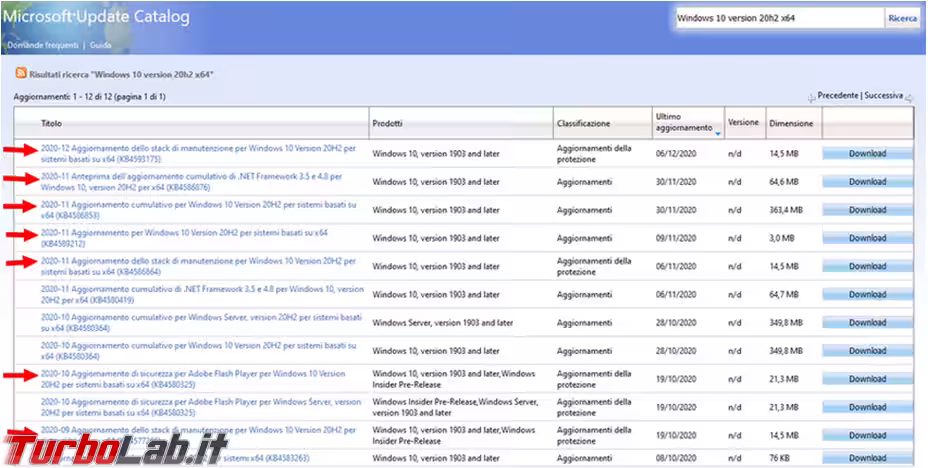
Task: Download the KB4593175 servicing stack update
Action: pos(867,153)
